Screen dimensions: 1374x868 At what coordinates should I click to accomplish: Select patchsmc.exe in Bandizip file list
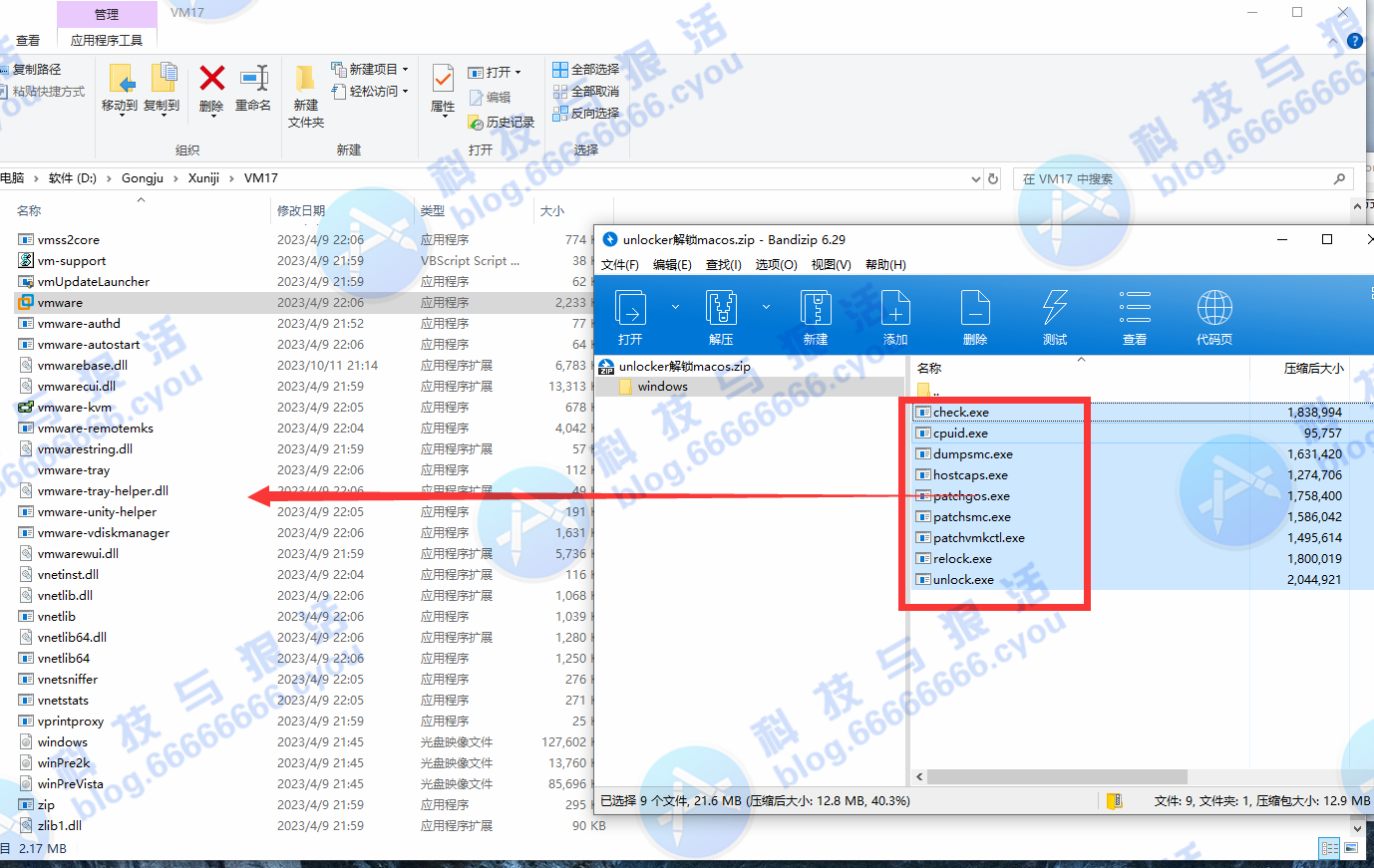972,517
